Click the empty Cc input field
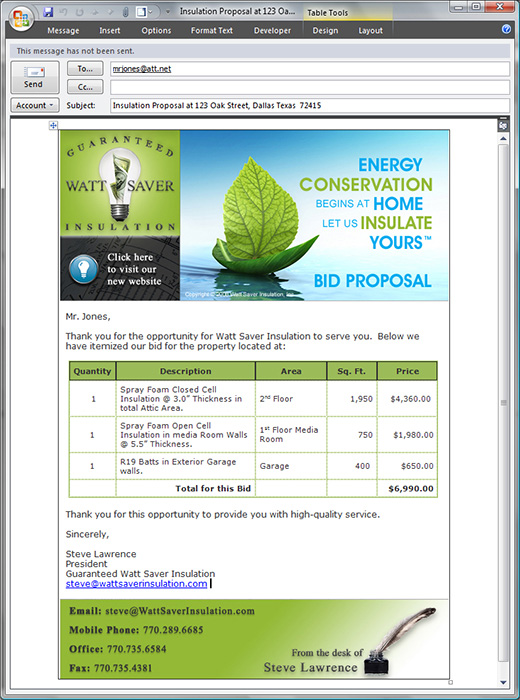 [x=310, y=87]
